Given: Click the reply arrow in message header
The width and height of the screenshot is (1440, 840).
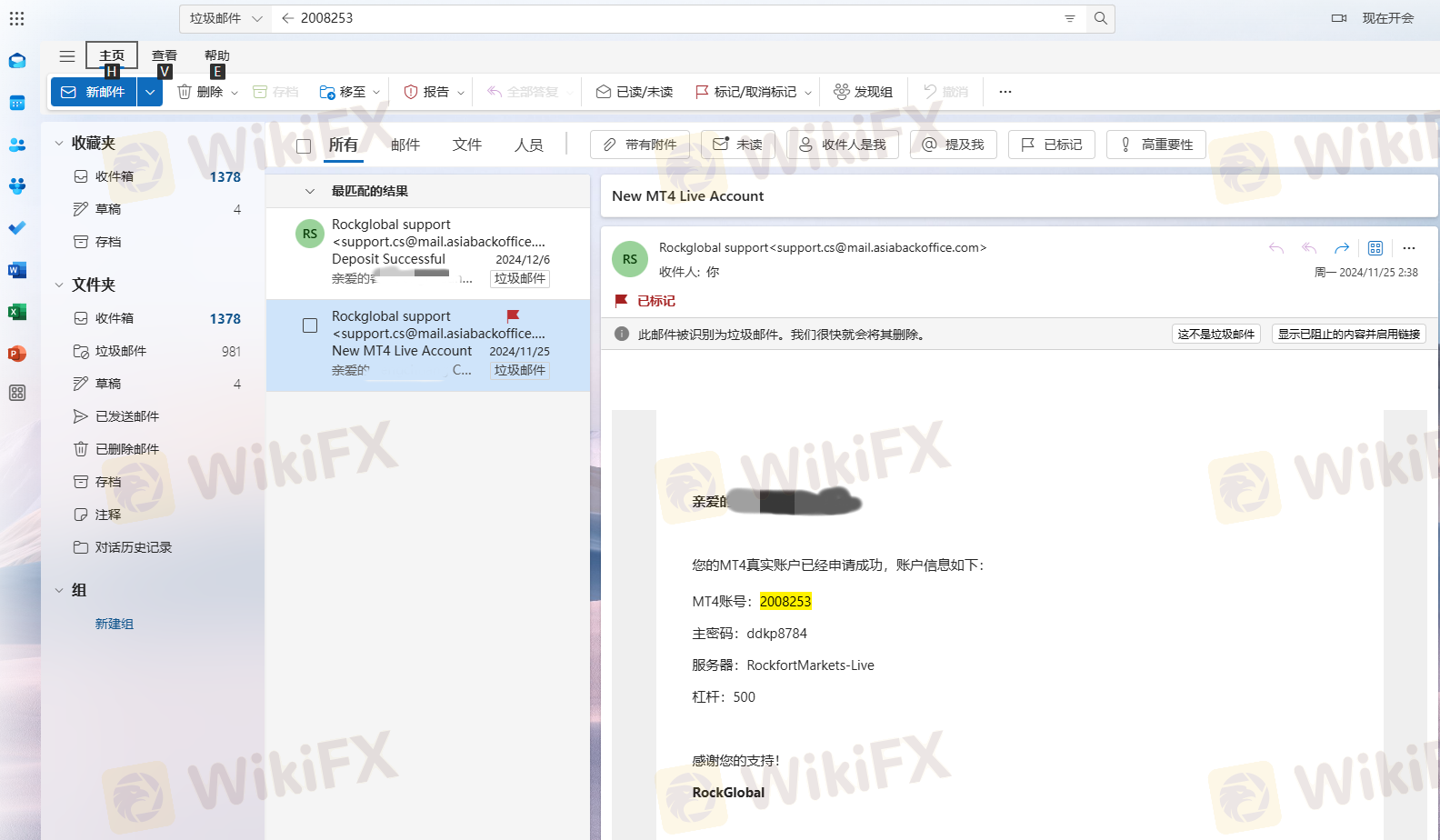Looking at the screenshot, I should coord(1276,248).
